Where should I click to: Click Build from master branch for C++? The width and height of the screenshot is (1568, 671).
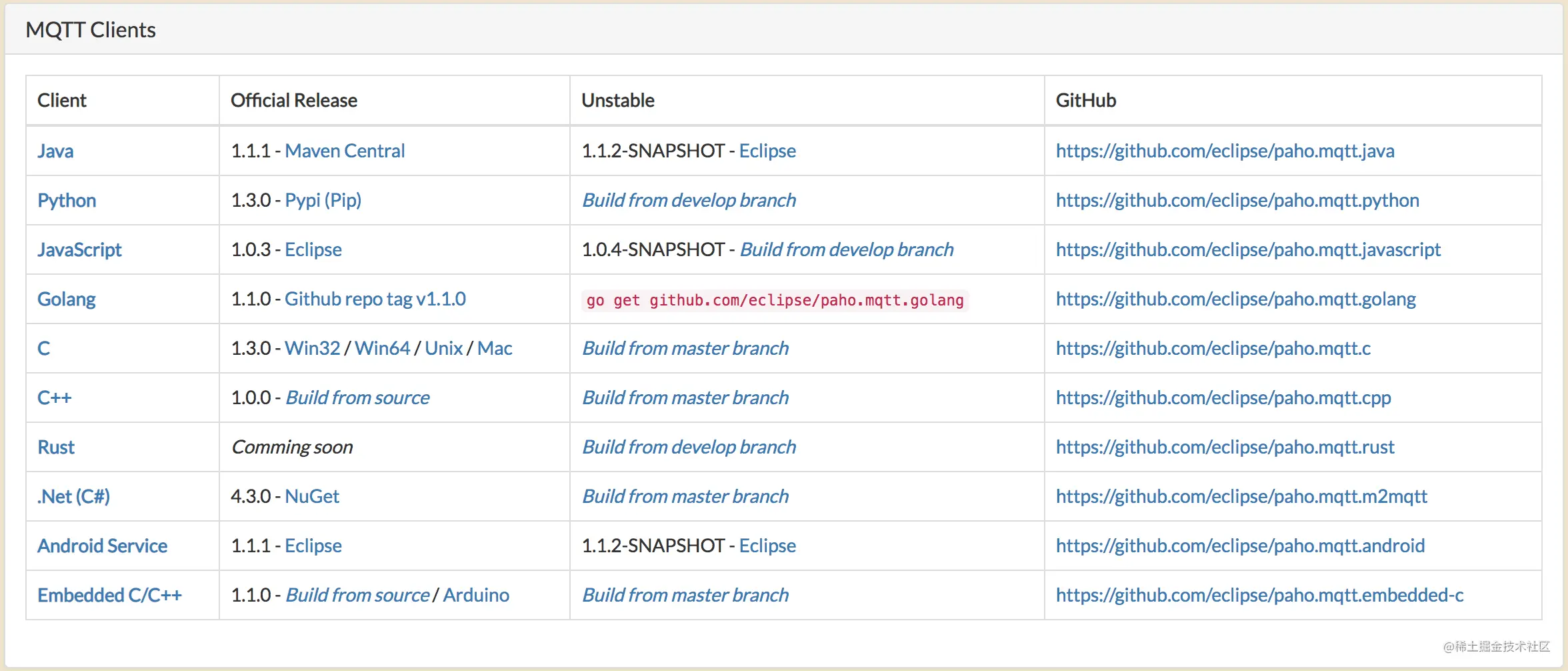685,398
